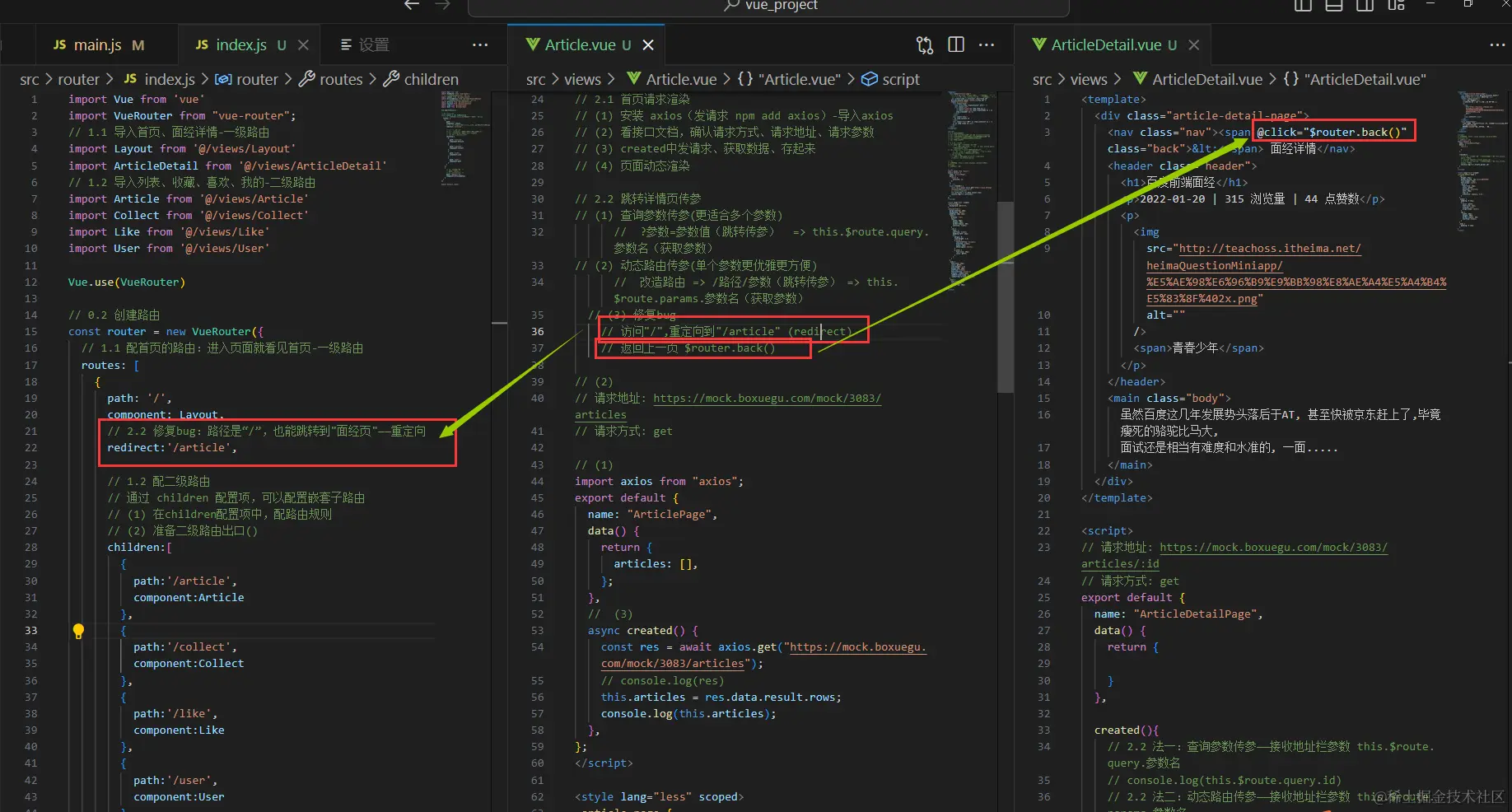1512x812 pixels.
Task: Click the JS icon on index.js tab
Action: tap(202, 44)
